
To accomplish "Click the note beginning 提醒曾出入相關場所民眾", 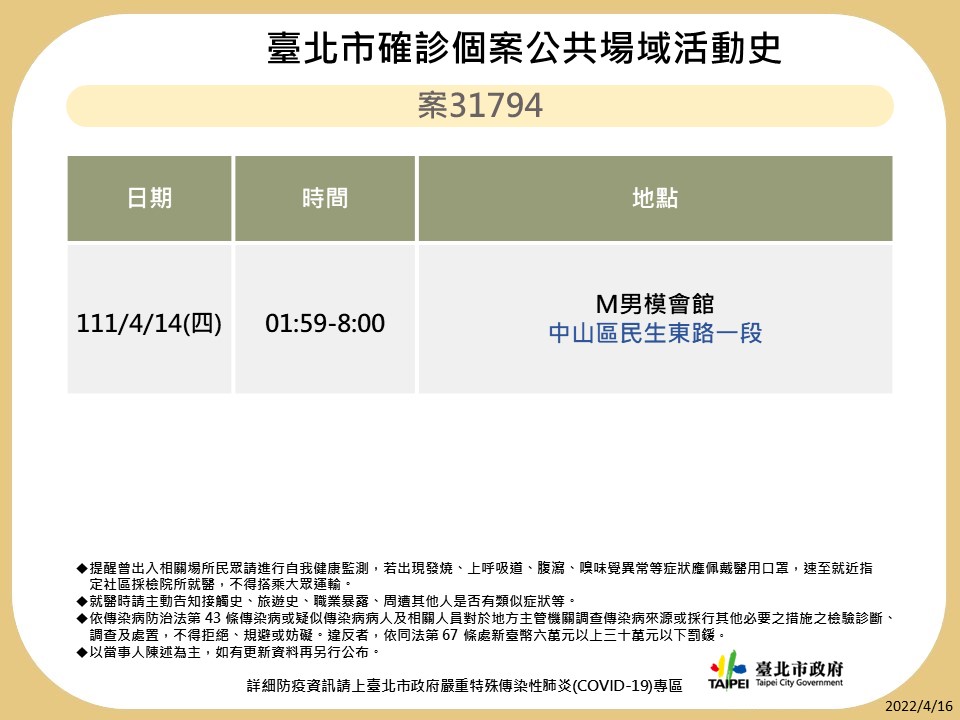I will (475, 568).
